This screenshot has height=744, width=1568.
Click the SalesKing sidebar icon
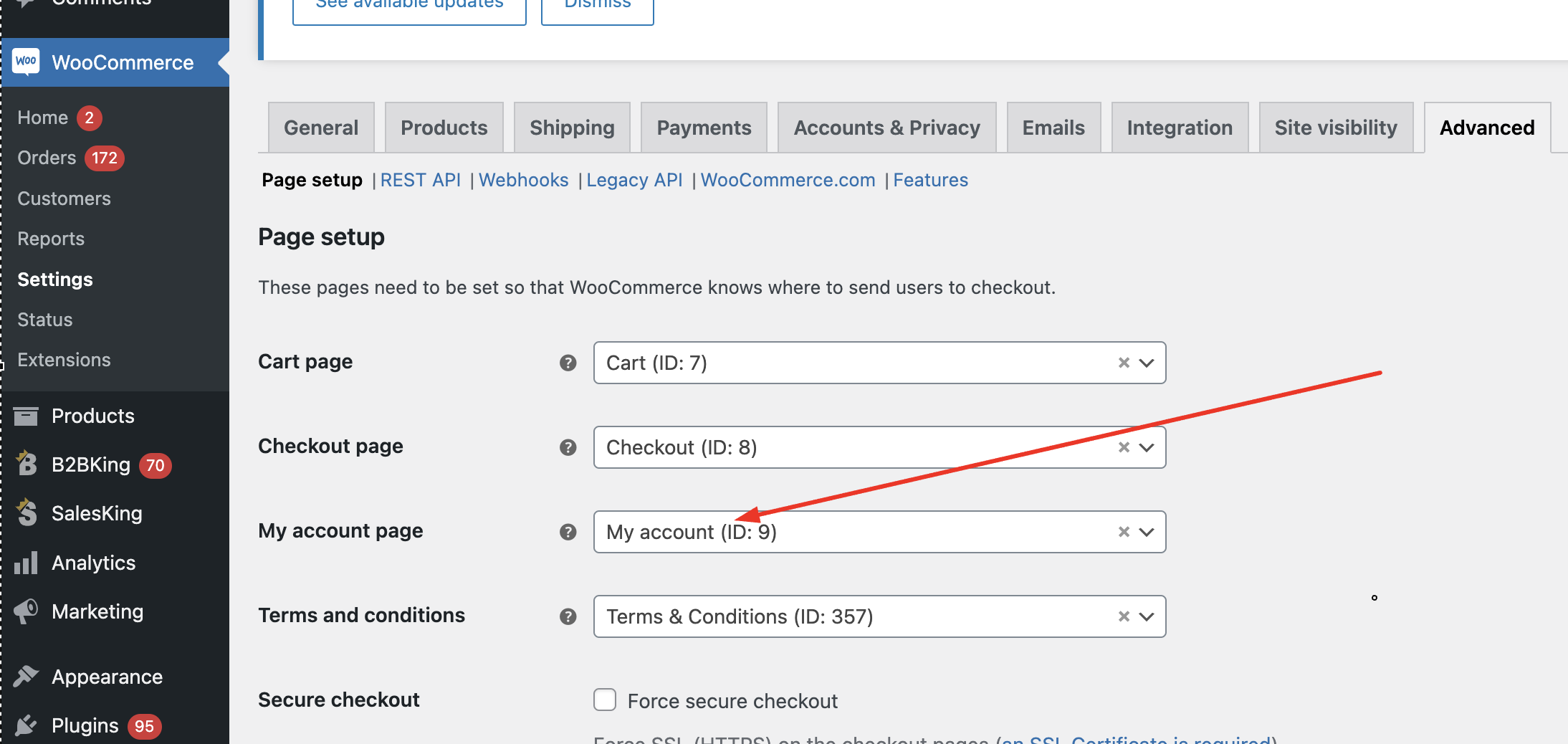click(27, 512)
